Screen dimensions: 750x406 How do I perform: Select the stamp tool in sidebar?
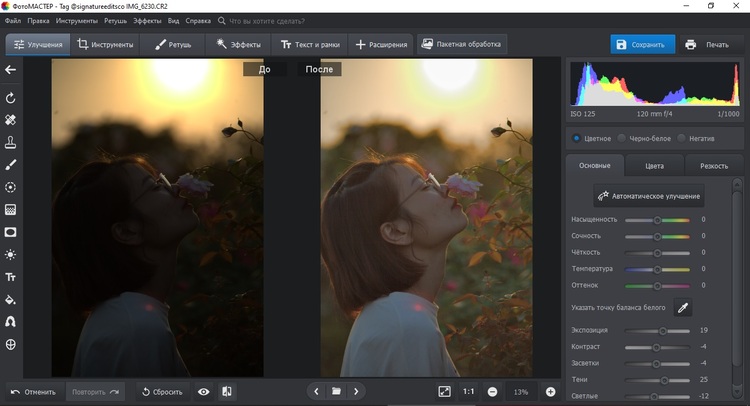pos(11,142)
